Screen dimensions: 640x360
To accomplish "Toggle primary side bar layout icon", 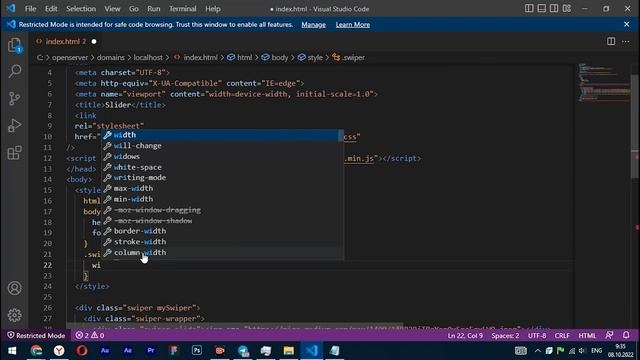I will (x=529, y=9).
